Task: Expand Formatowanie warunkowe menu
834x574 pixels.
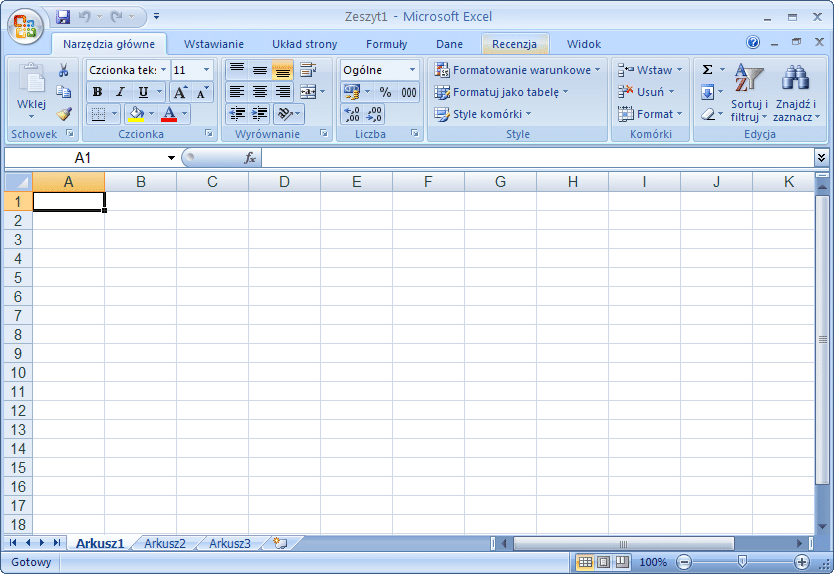Action: (x=518, y=70)
